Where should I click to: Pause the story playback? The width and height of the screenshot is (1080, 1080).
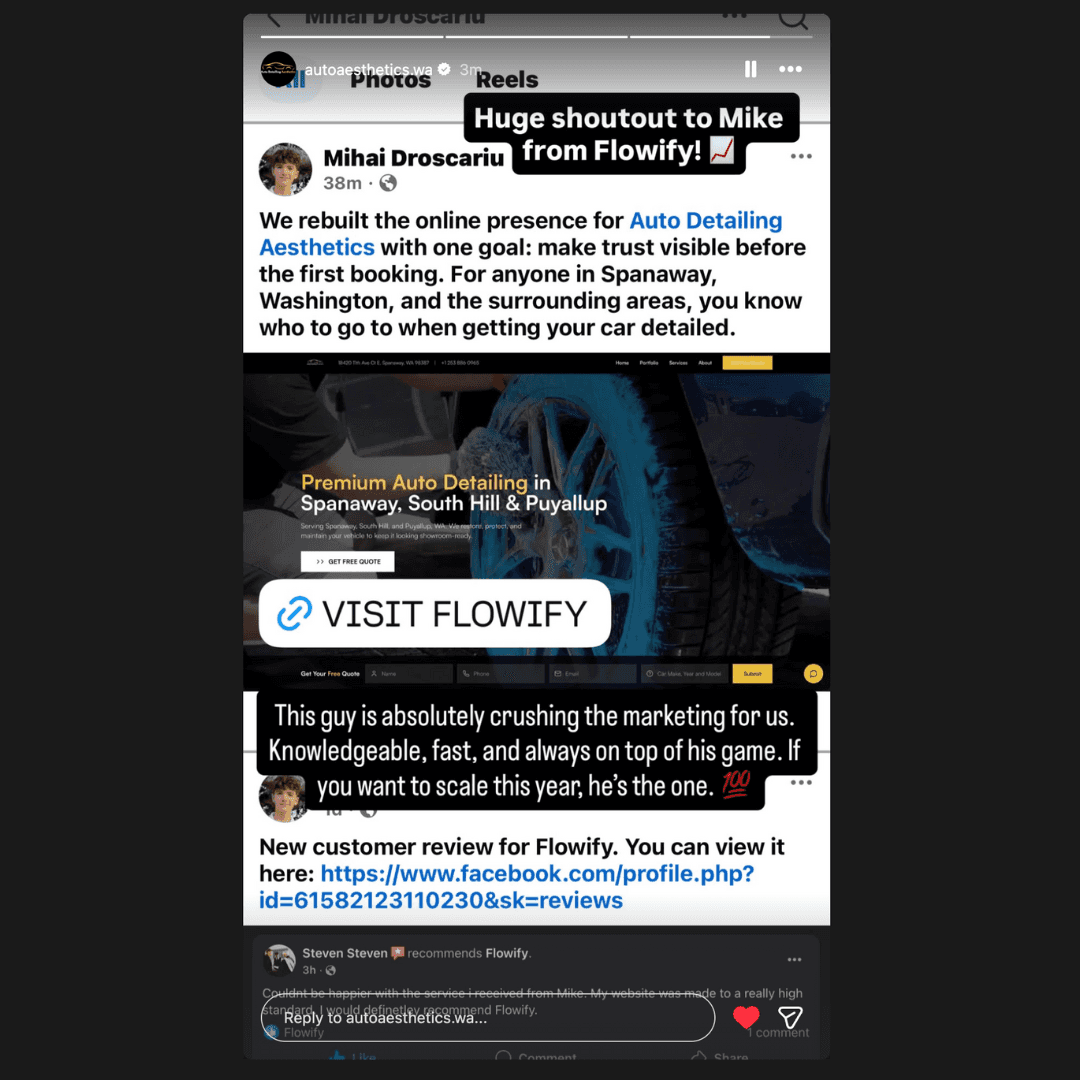pyautogui.click(x=751, y=69)
